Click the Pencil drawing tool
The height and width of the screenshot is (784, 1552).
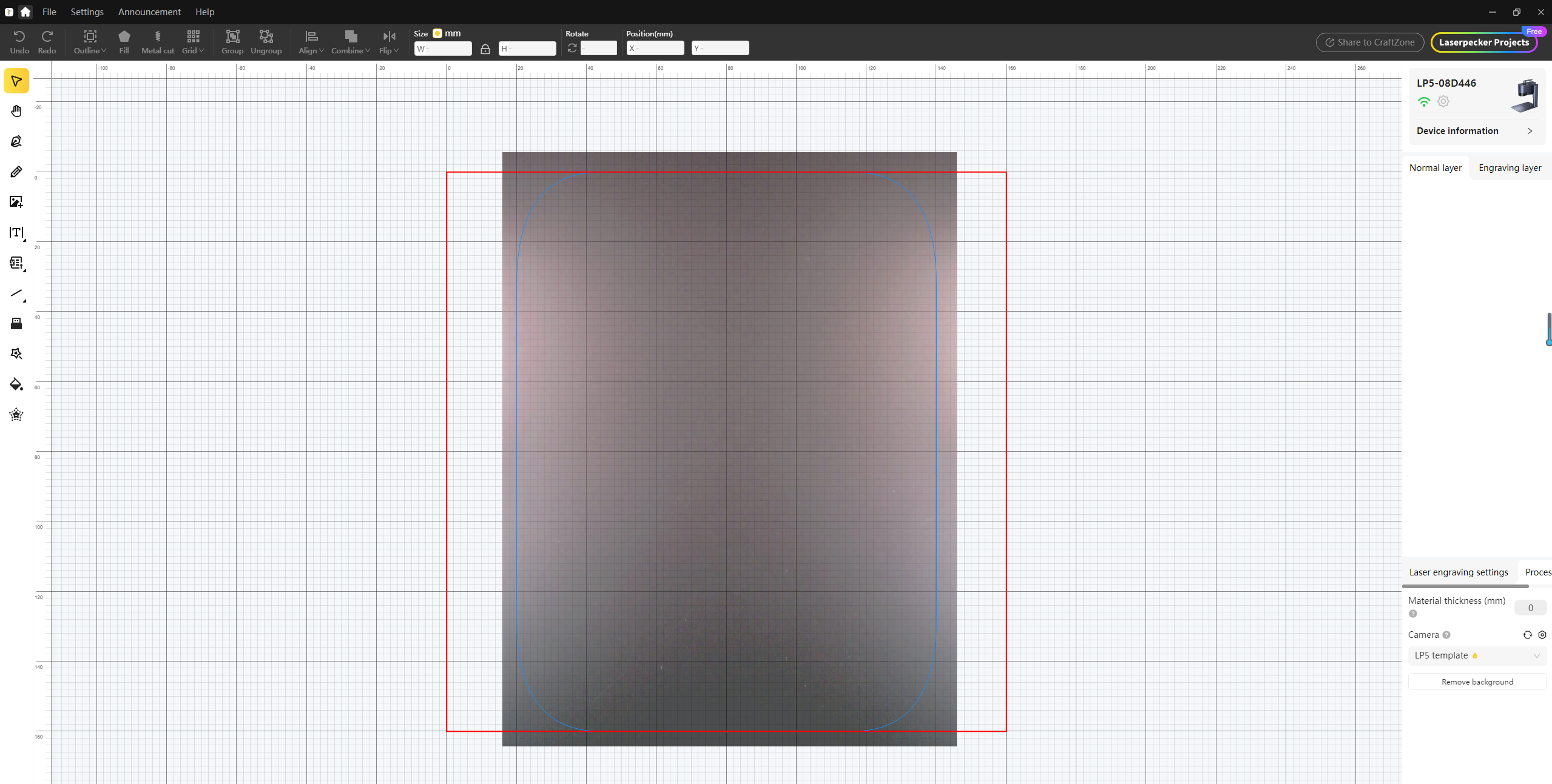click(16, 172)
